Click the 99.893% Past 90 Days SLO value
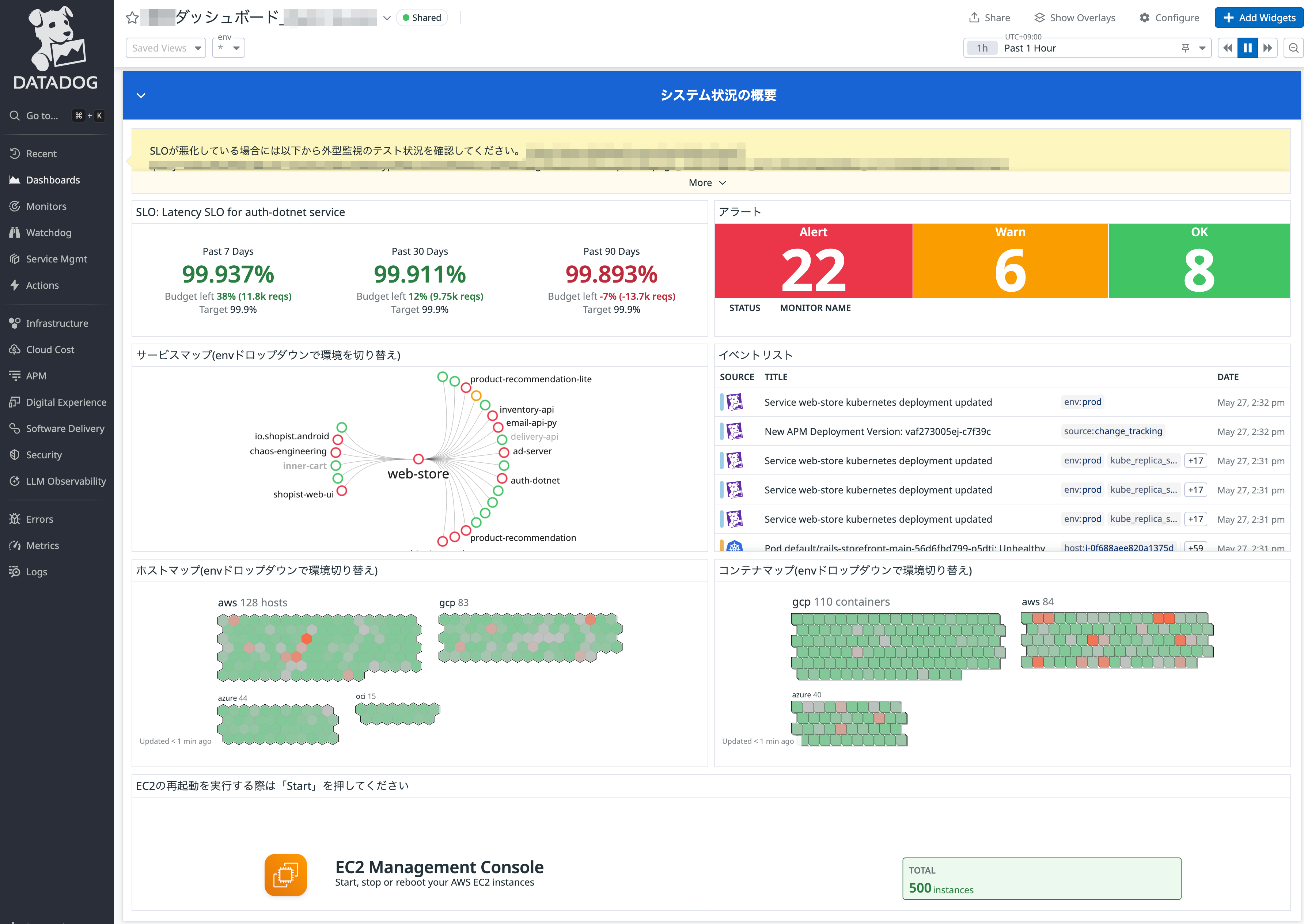Image resolution: width=1304 pixels, height=924 pixels. pos(611,274)
